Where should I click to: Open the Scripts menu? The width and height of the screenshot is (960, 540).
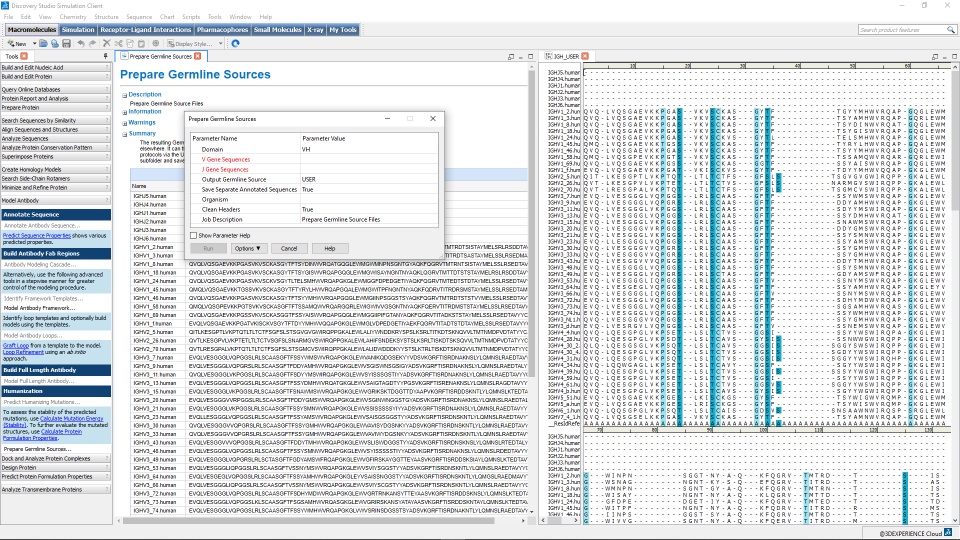click(x=191, y=17)
